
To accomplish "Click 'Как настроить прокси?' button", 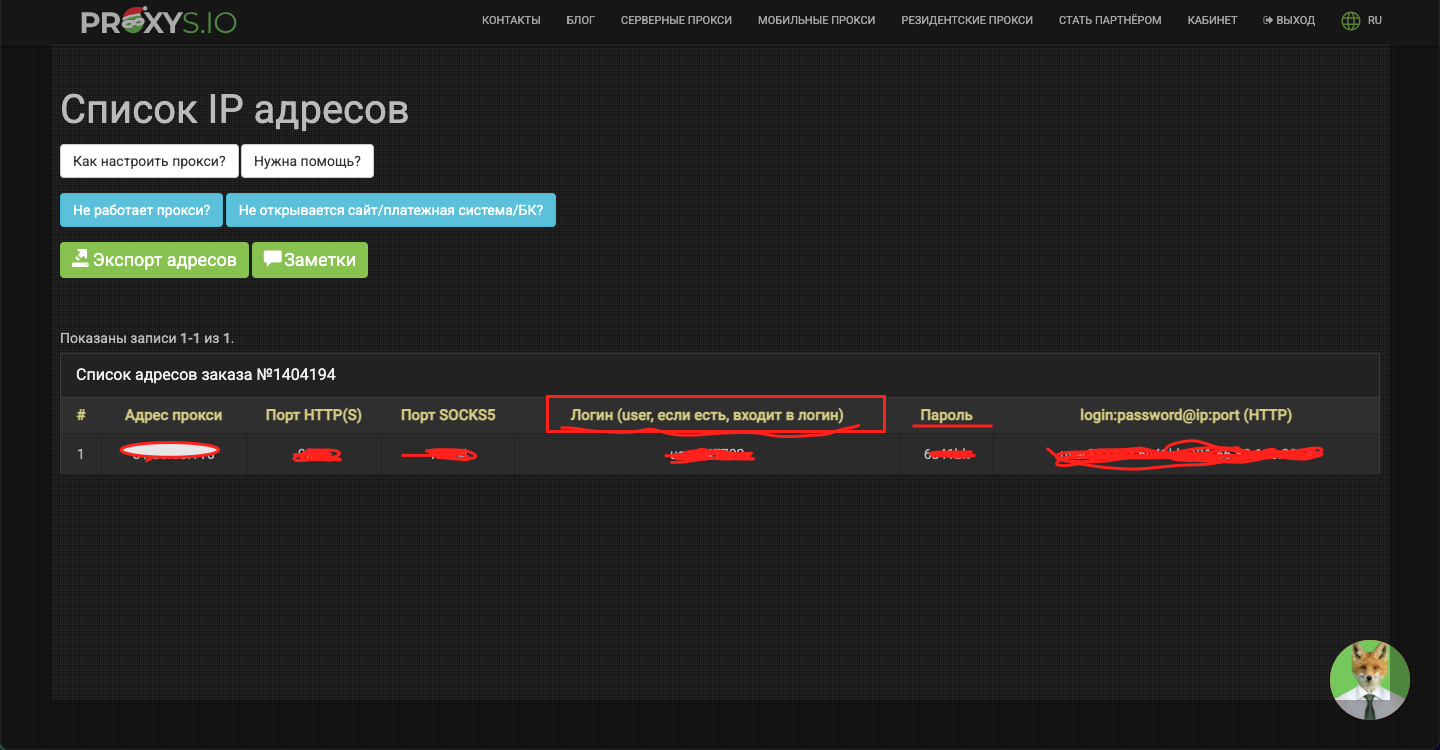I will click(x=149, y=161).
